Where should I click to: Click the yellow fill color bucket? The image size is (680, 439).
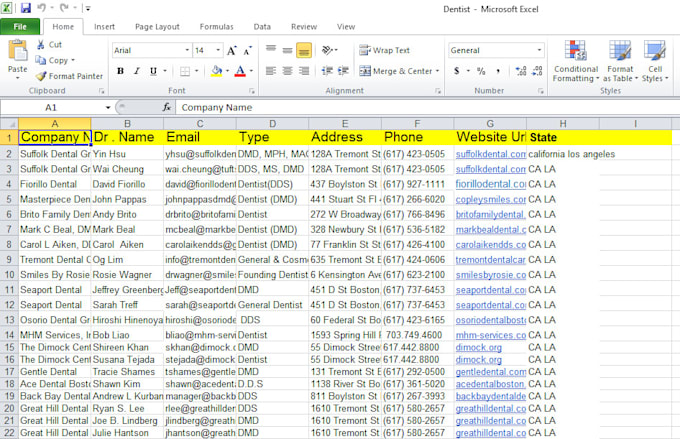216,71
